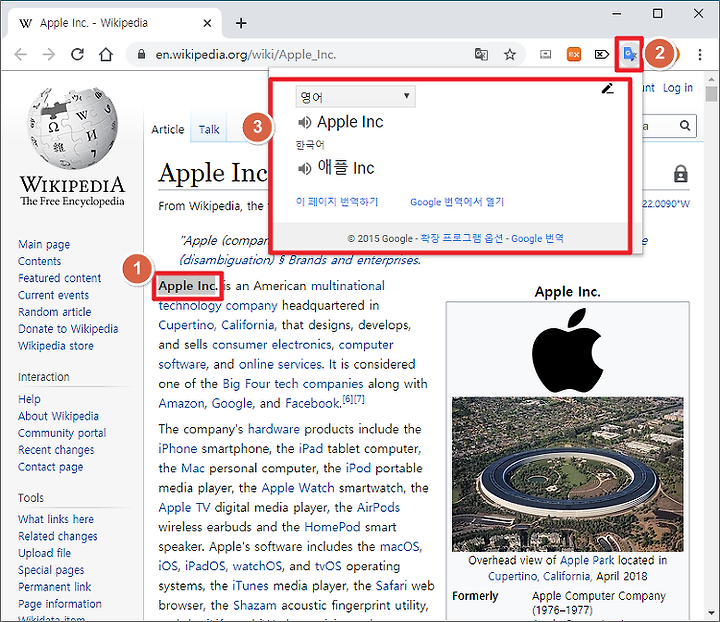
Task: Switch to the Talk tab
Action: click(209, 129)
